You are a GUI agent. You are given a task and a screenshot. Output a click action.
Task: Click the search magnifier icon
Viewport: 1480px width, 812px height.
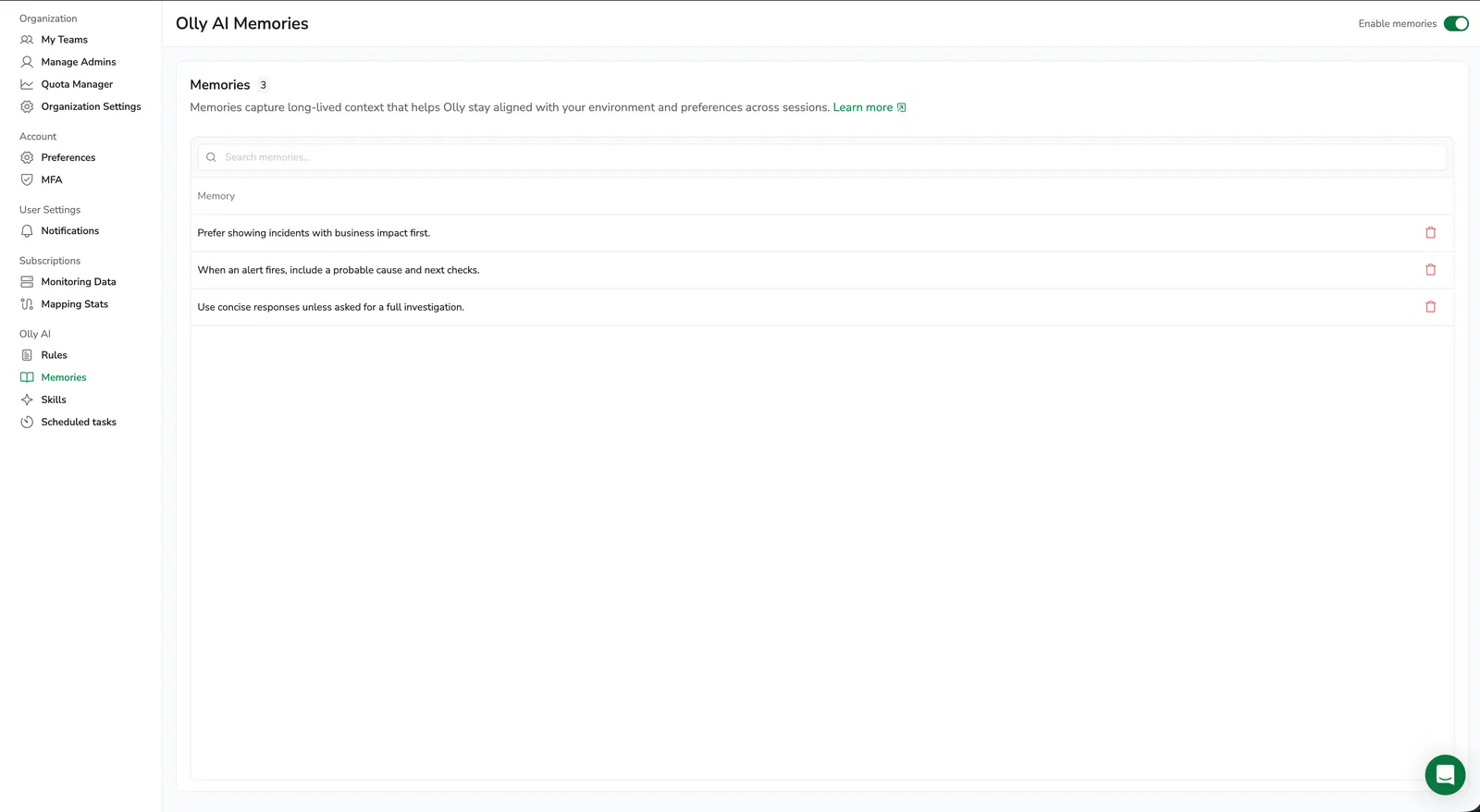pyautogui.click(x=211, y=157)
